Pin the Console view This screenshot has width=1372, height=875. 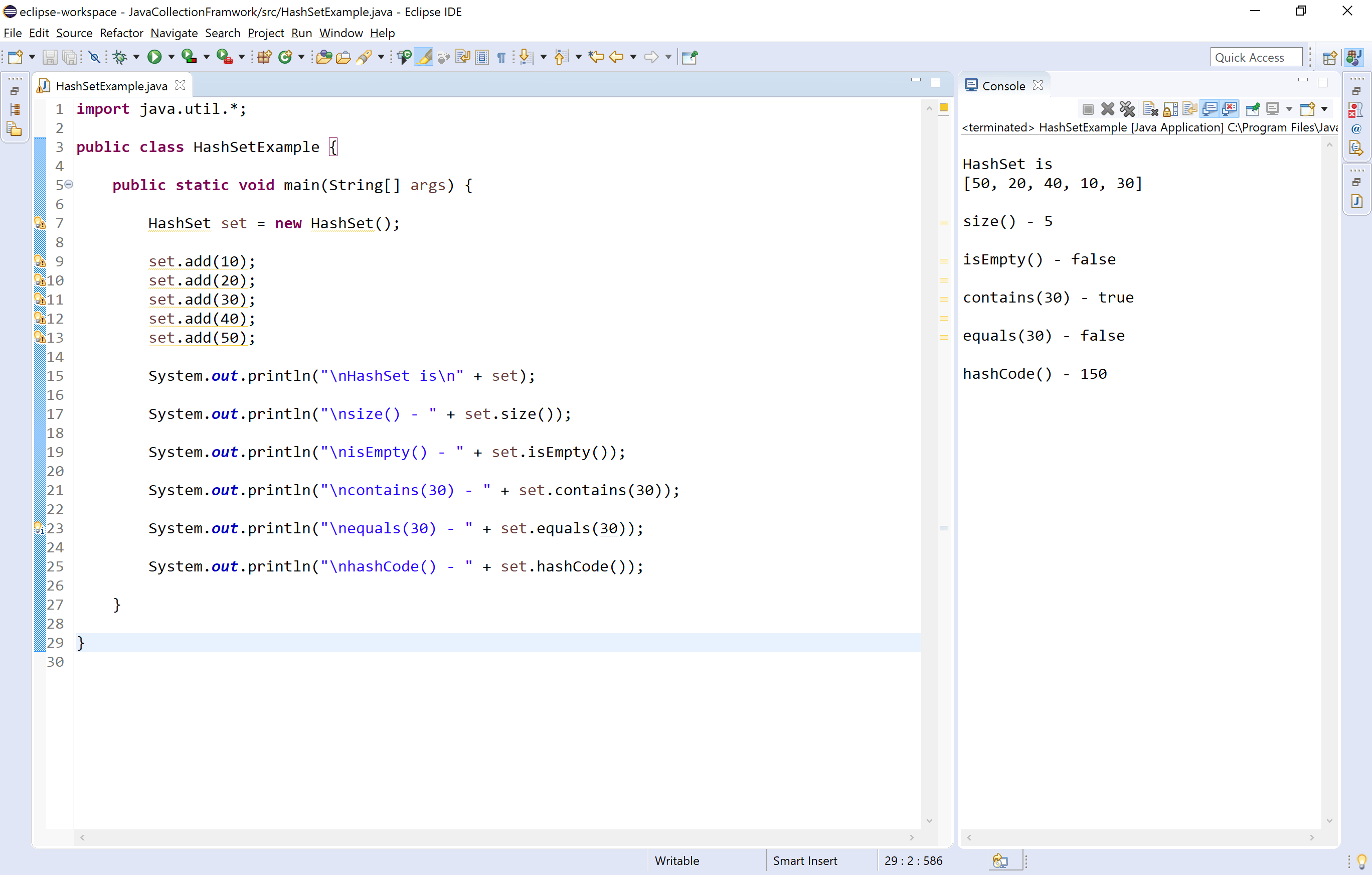tap(1253, 108)
